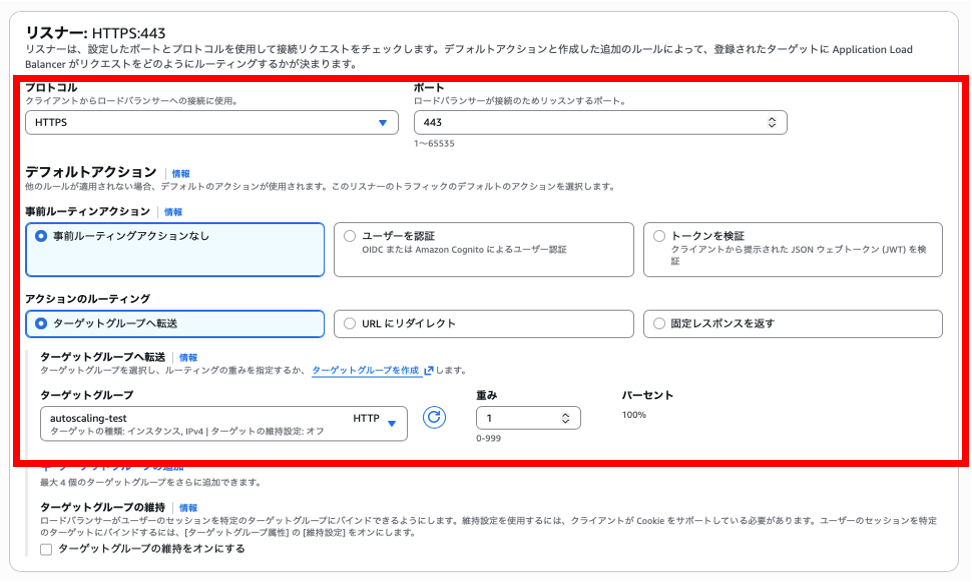This screenshot has width=972, height=582.
Task: Open the 事前ルーティンアクション 情報 link
Action: 173,212
